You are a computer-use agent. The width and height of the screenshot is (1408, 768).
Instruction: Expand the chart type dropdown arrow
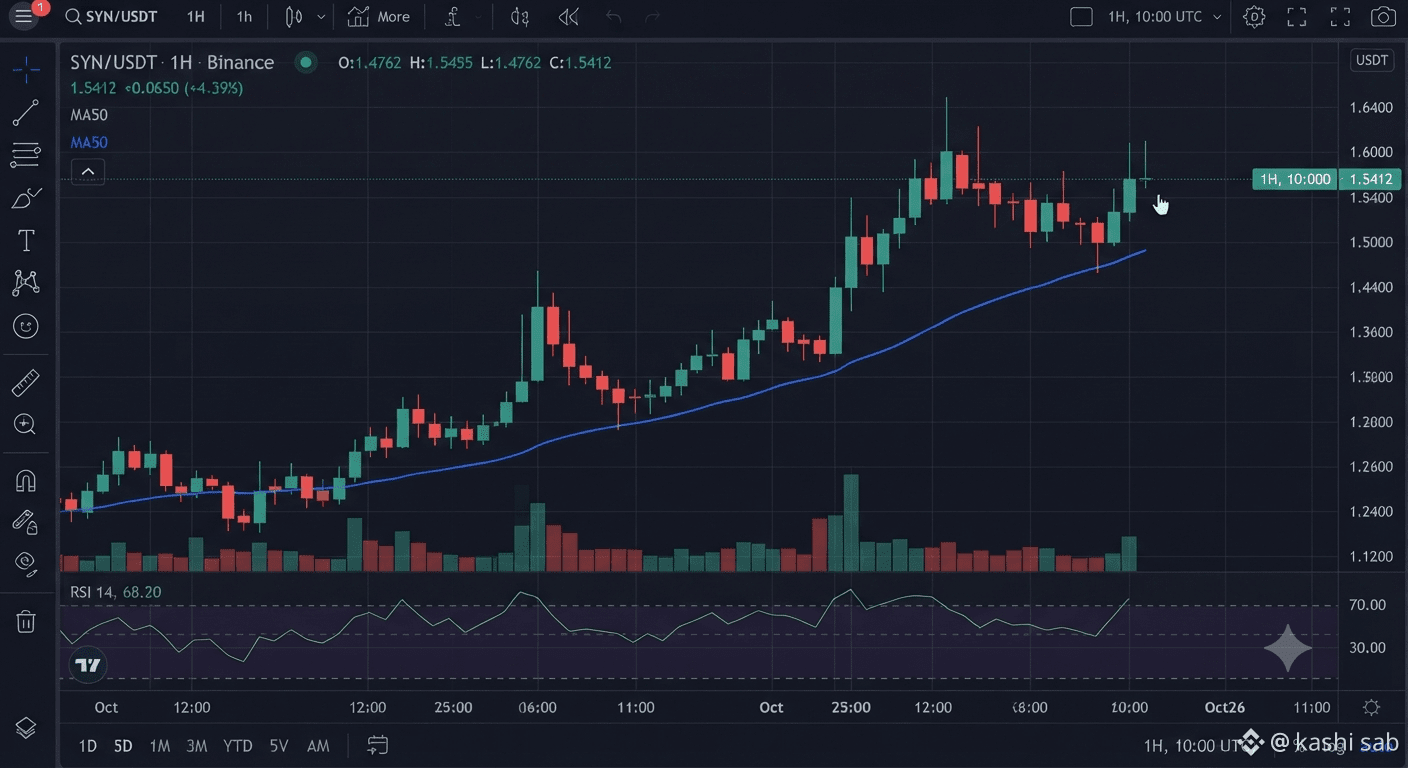321,17
